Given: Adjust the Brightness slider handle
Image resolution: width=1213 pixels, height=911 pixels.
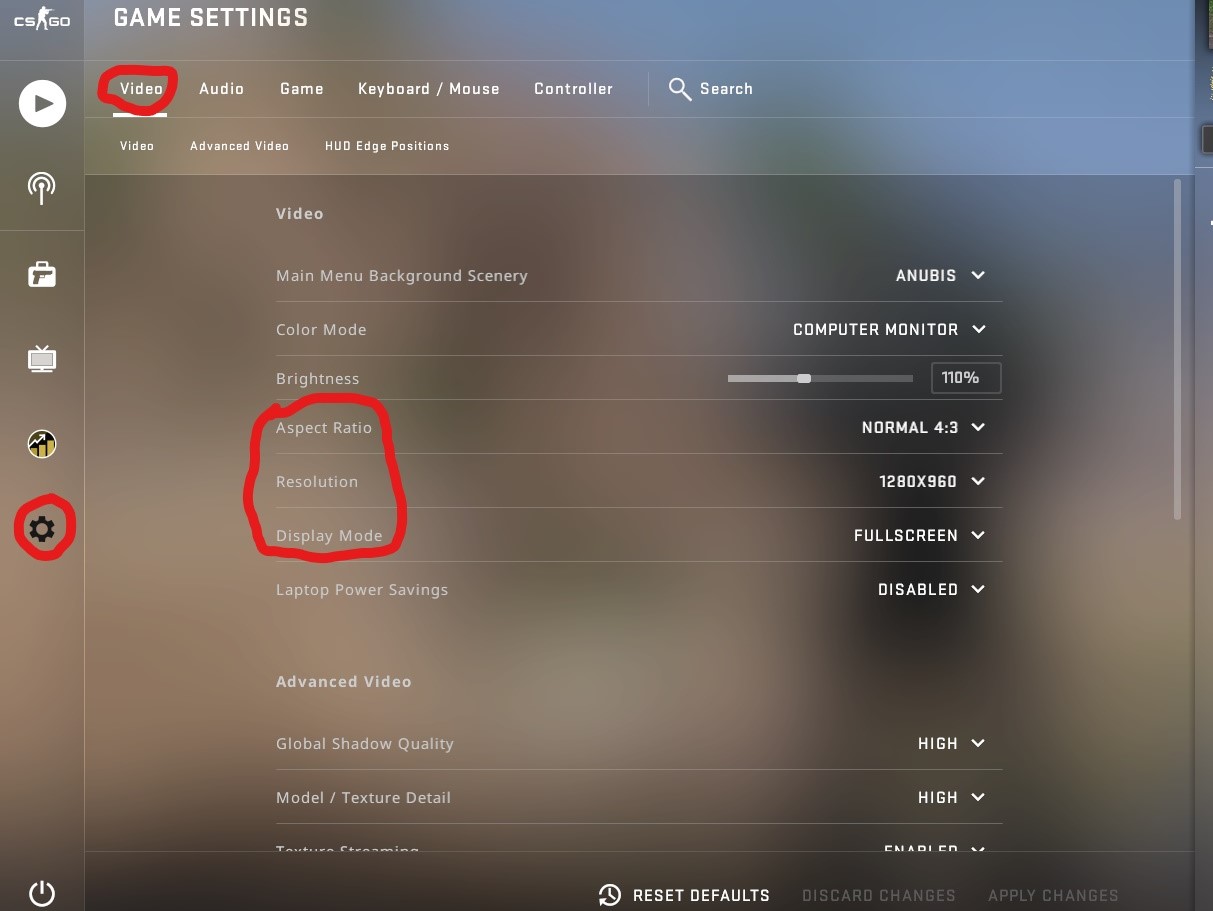Looking at the screenshot, I should tap(804, 378).
